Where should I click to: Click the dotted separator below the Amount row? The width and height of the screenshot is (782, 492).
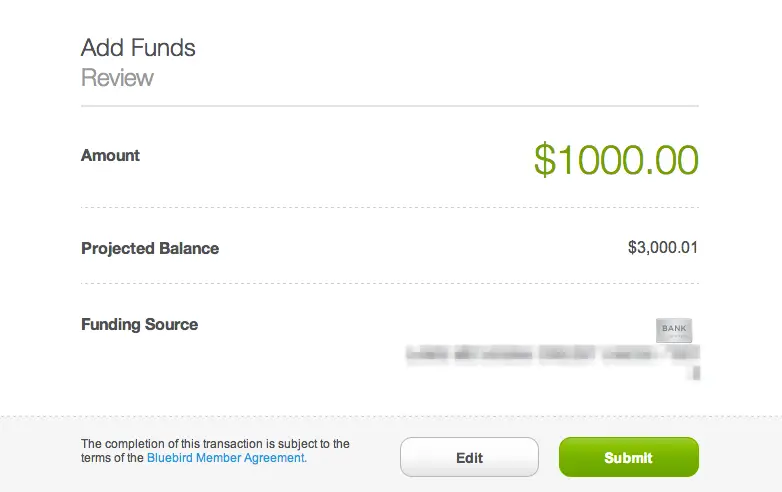click(x=390, y=207)
